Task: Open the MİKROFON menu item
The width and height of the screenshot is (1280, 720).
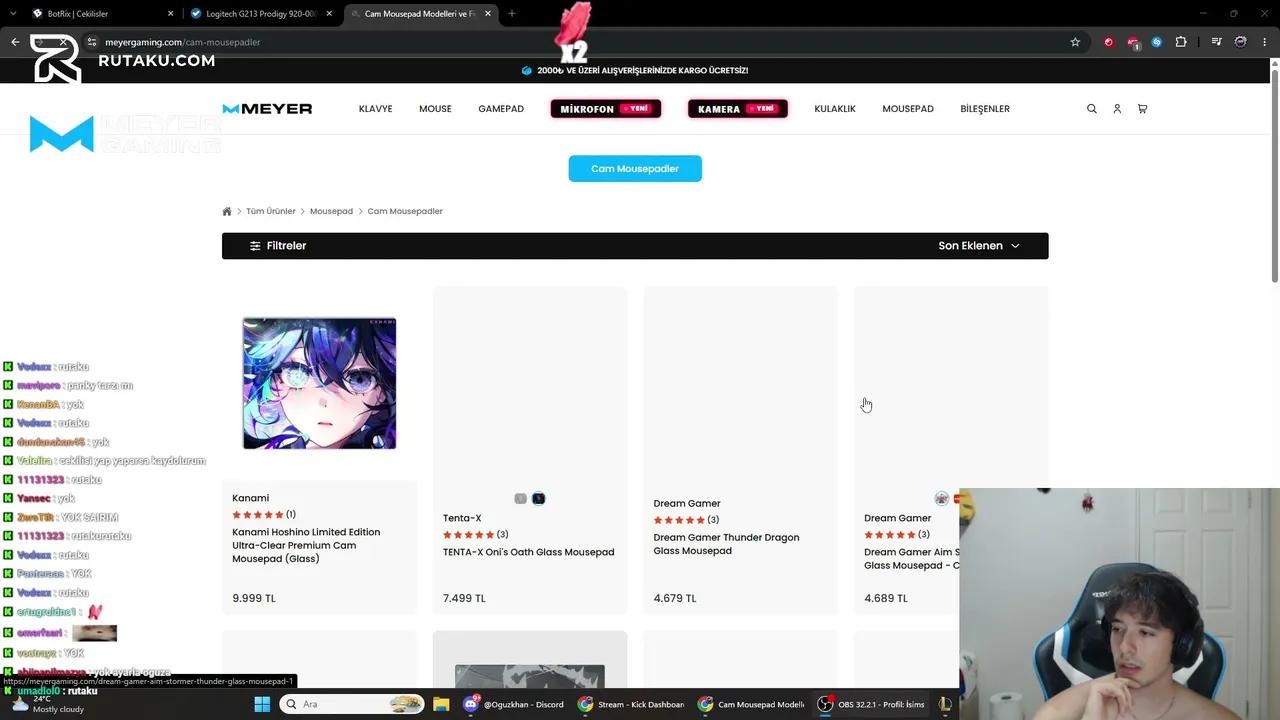Action: click(606, 109)
